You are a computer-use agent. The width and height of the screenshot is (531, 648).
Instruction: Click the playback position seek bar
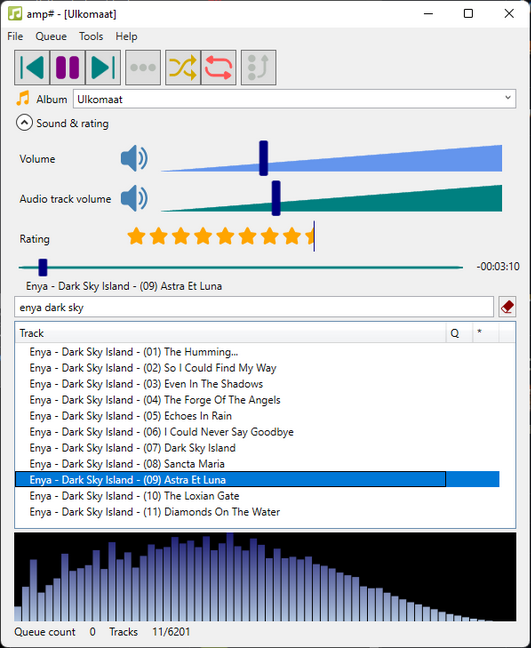coord(240,267)
